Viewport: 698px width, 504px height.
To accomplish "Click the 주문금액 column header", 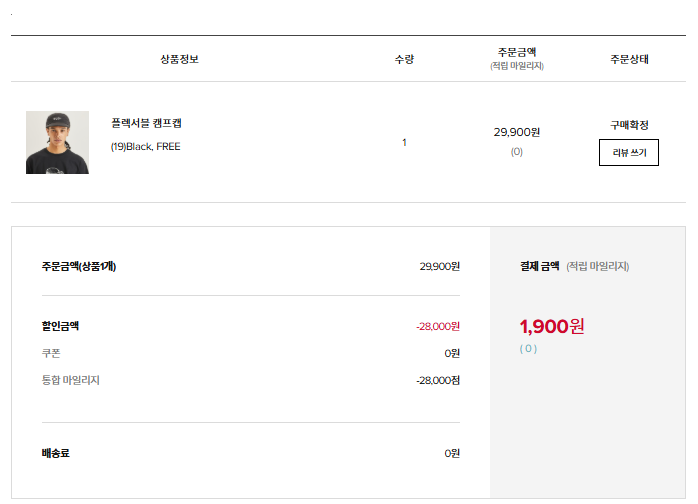I will (517, 53).
